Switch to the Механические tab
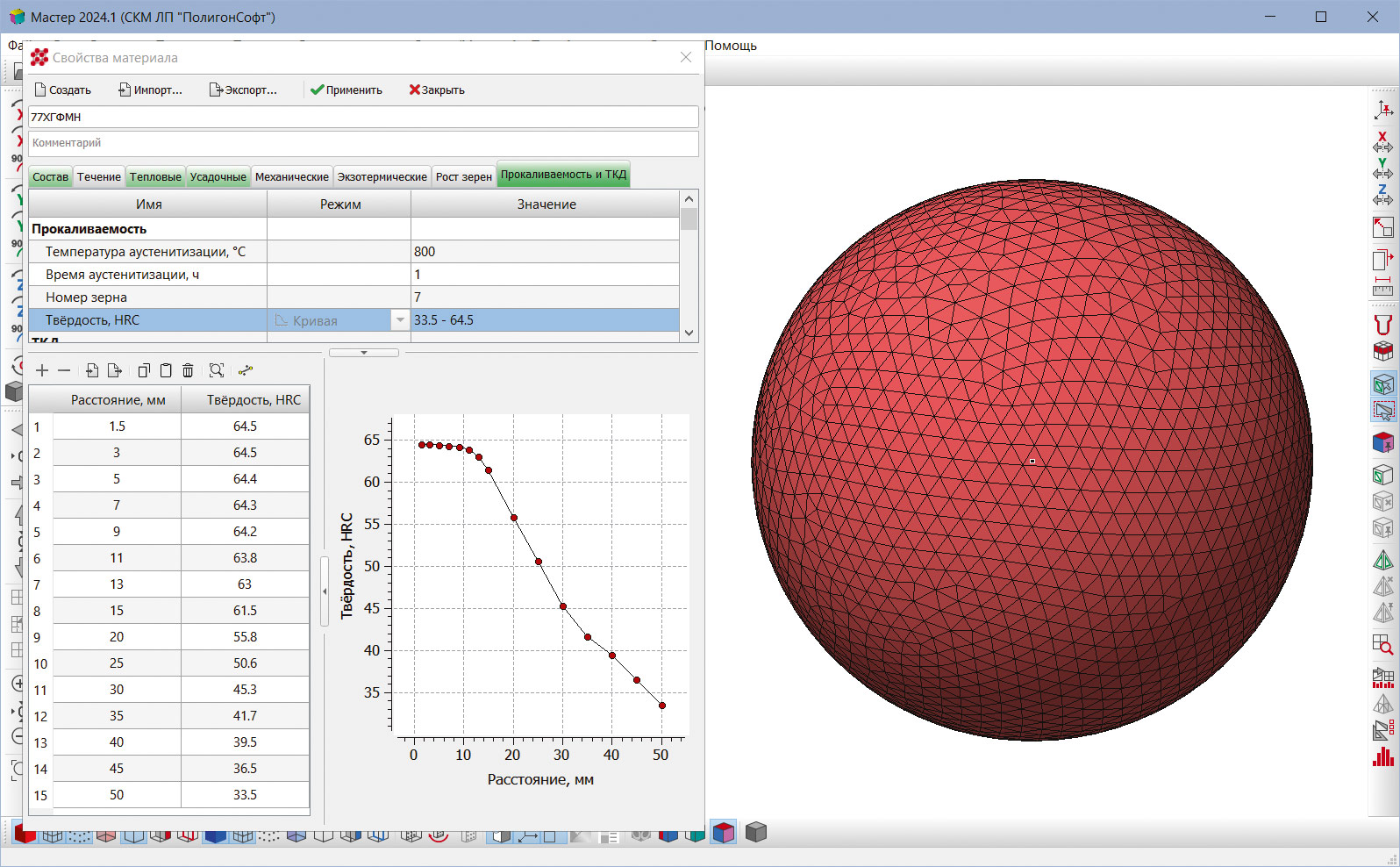The height and width of the screenshot is (867, 1400). coord(291,176)
